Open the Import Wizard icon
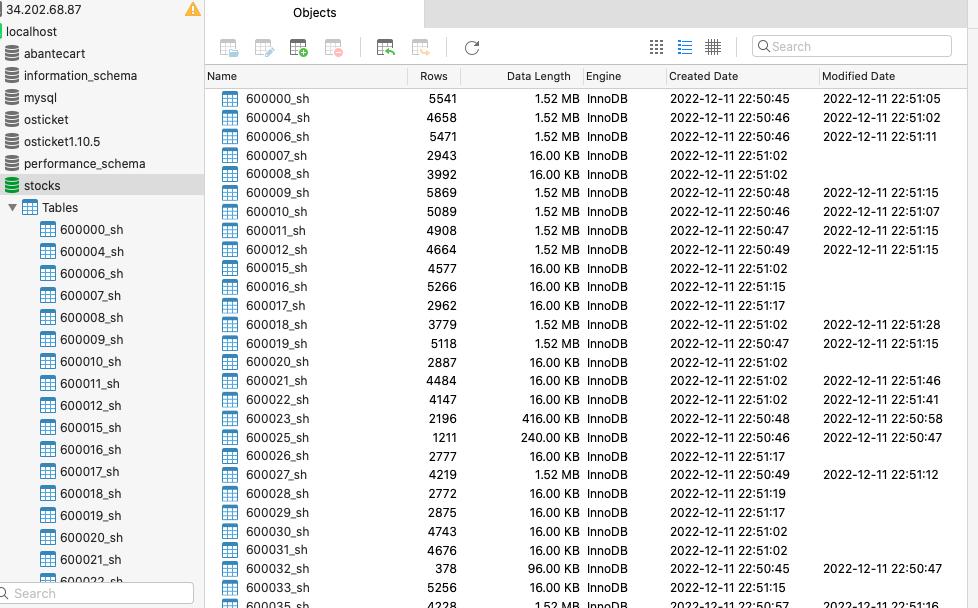Viewport: 978px width, 608px height. pos(385,47)
